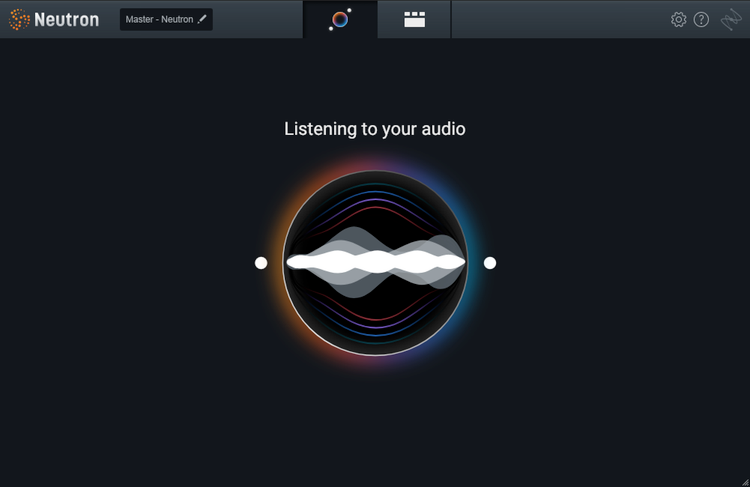This screenshot has width=750, height=487.
Task: Click the white dot right of the orb
Action: pos(490,263)
